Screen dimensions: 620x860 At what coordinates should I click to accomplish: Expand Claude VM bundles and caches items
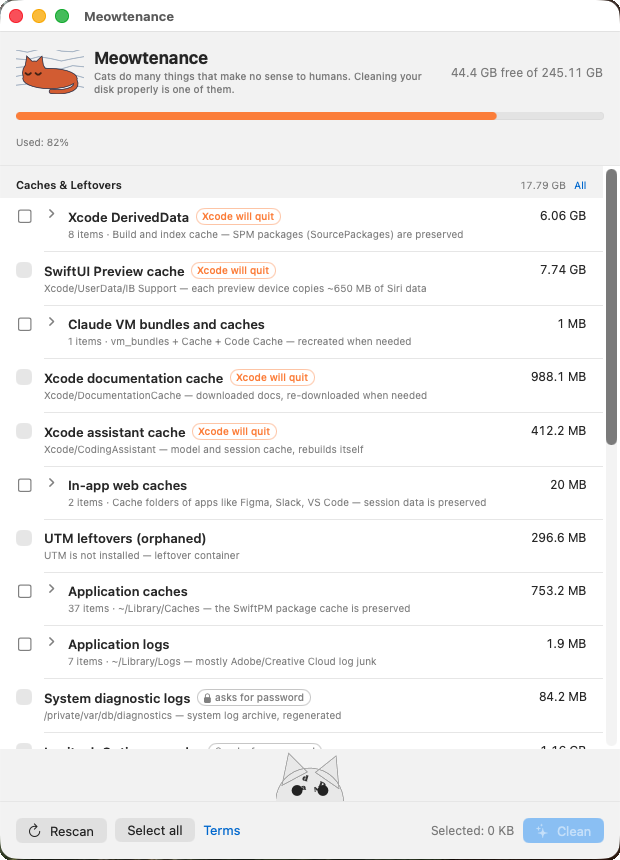coord(51,321)
